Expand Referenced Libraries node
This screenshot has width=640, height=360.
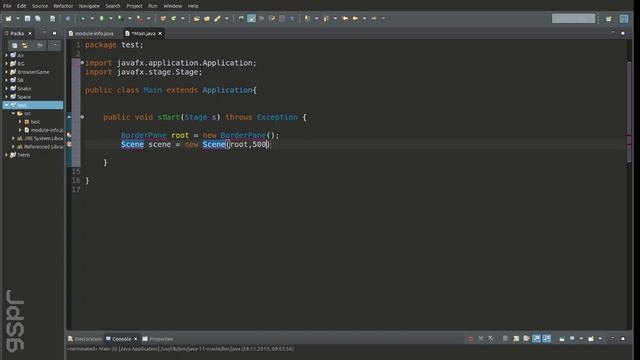pos(13,147)
